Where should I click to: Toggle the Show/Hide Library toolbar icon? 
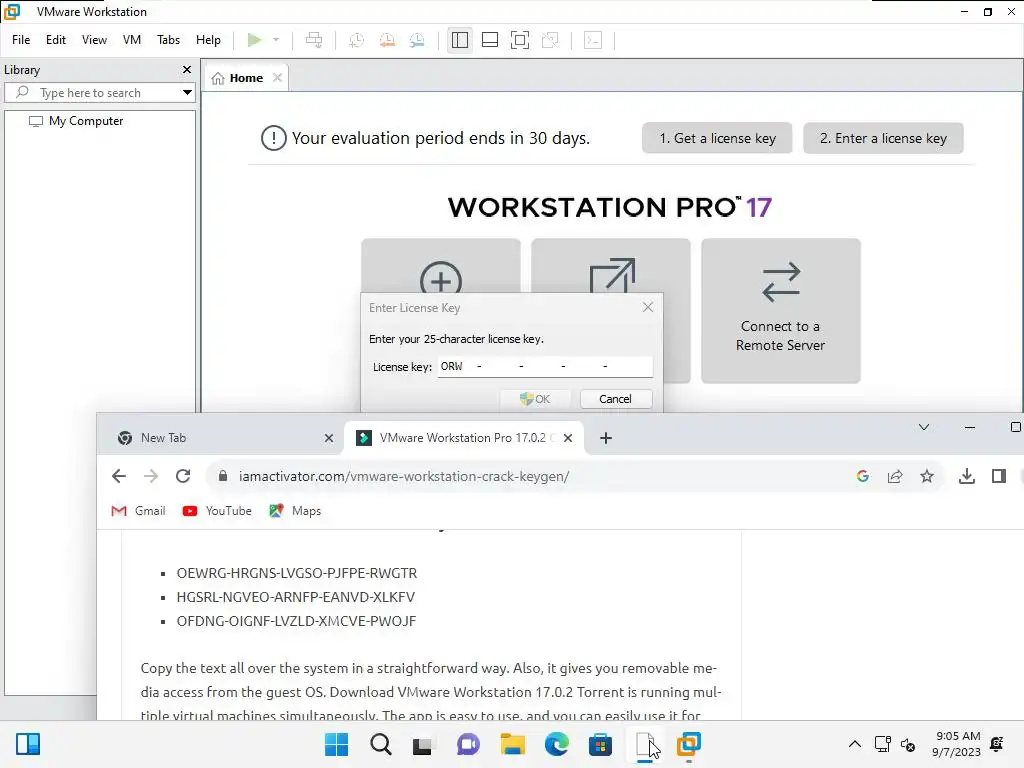460,40
